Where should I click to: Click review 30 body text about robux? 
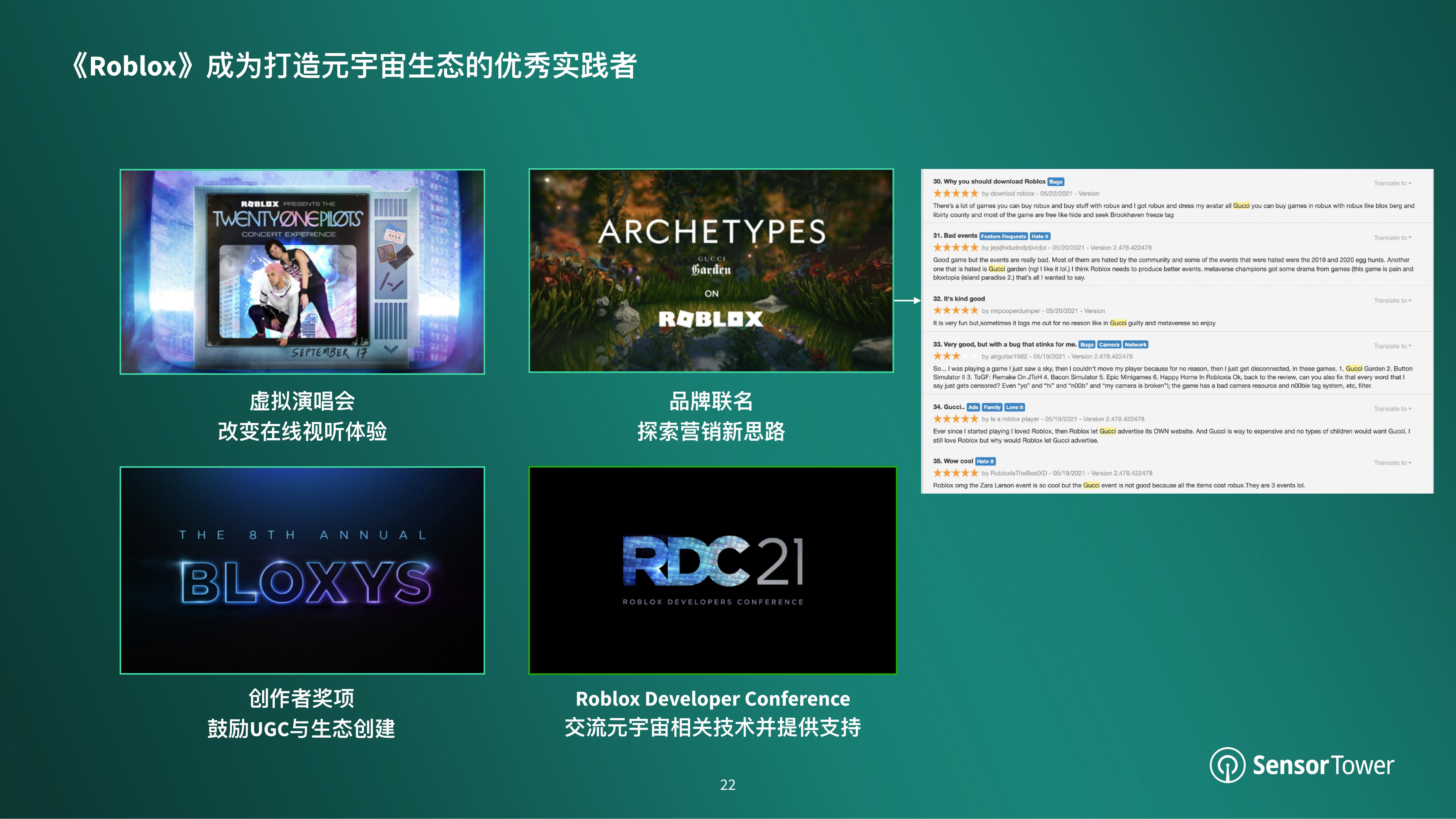(x=1174, y=210)
